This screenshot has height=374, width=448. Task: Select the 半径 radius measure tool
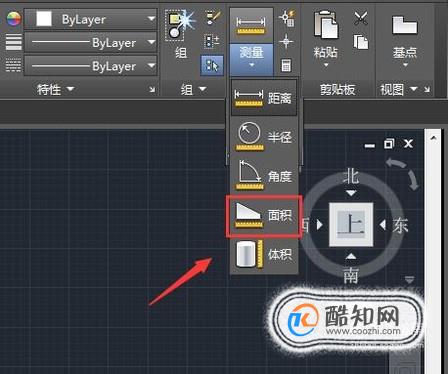pos(264,136)
